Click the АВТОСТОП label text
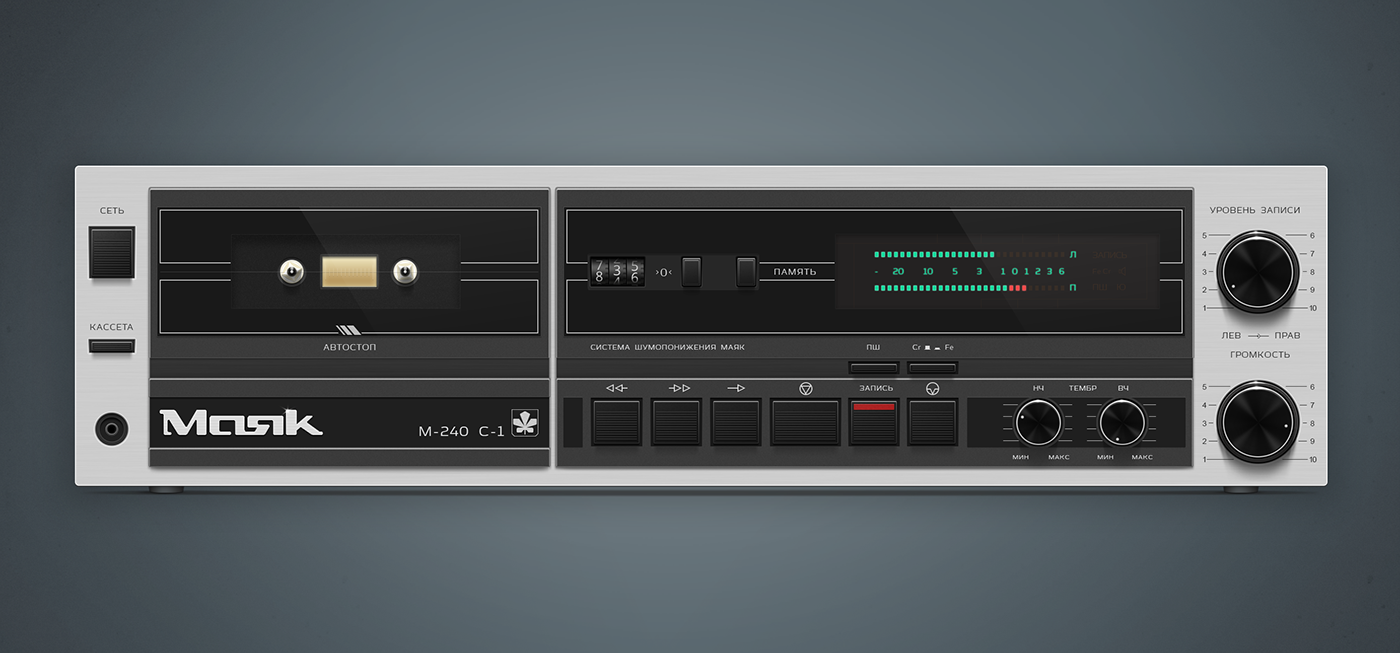Image resolution: width=1400 pixels, height=653 pixels. click(x=349, y=347)
